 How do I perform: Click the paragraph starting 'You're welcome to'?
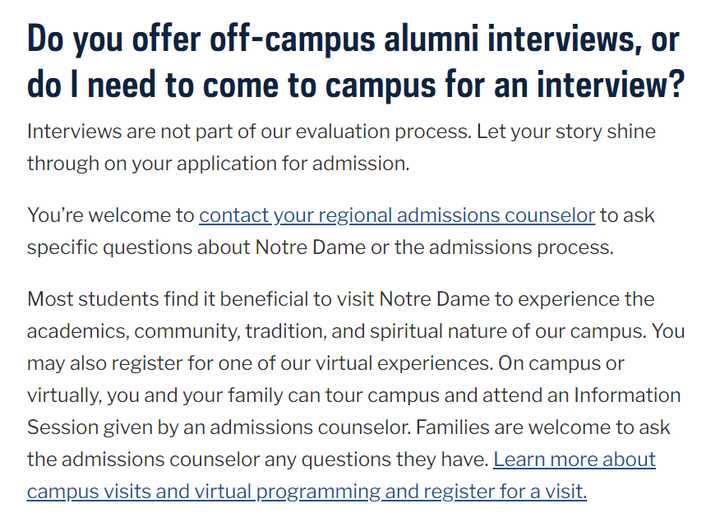coord(340,231)
